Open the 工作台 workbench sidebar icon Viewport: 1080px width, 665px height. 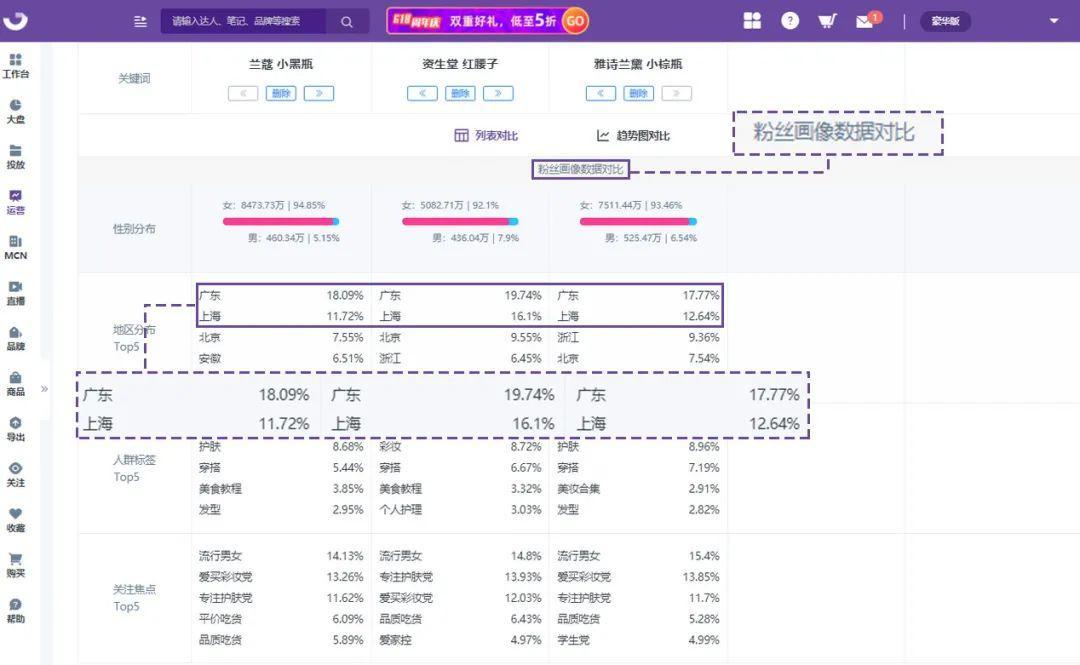[17, 65]
